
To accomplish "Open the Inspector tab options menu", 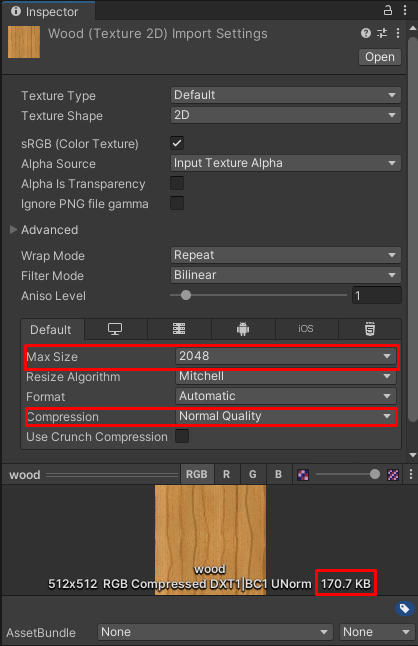I will coord(405,10).
